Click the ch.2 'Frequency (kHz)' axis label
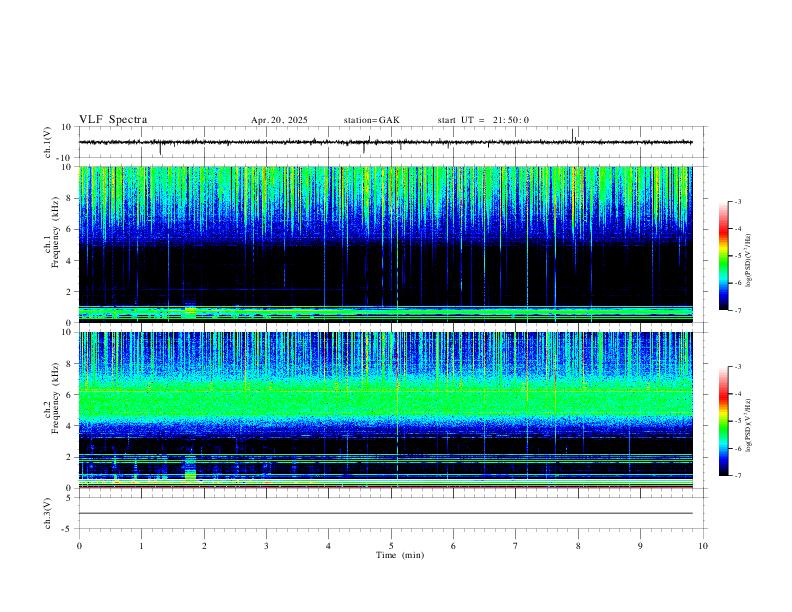 56,397
